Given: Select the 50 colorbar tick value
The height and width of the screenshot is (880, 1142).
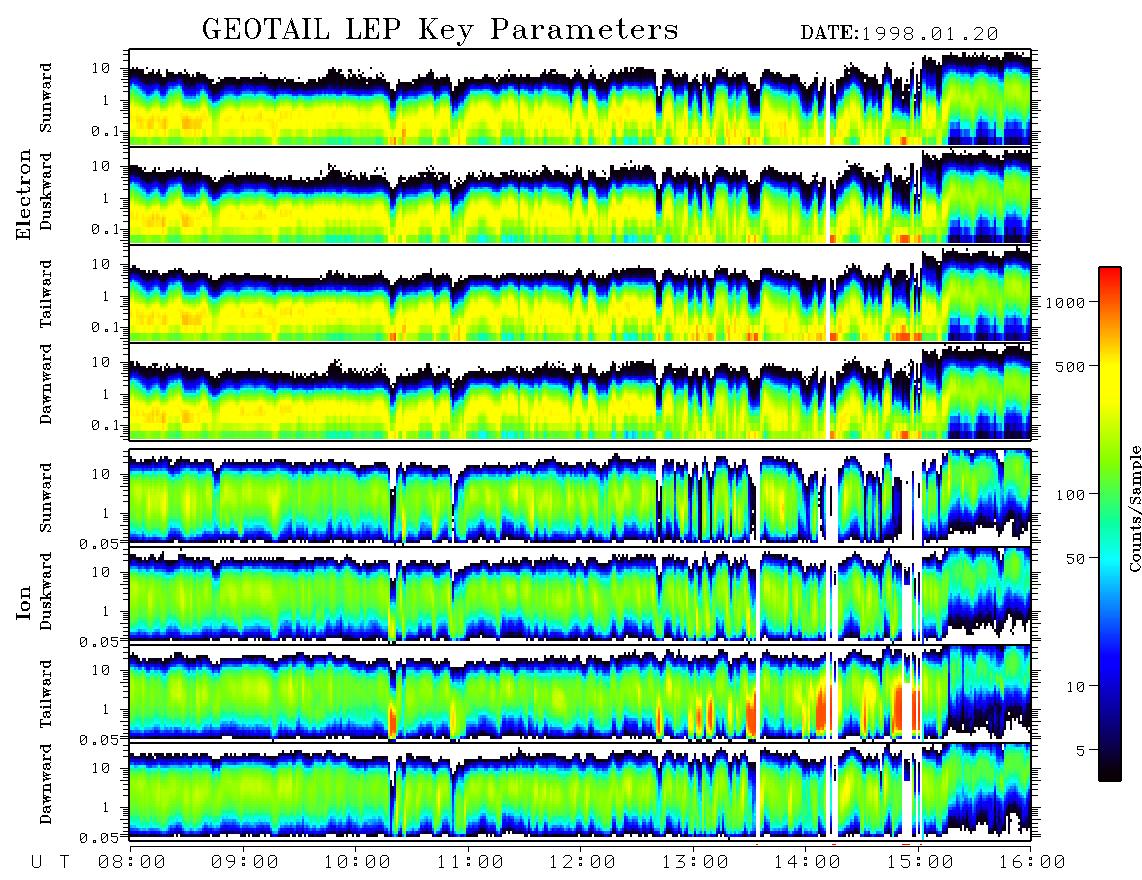Looking at the screenshot, I should 1075,559.
